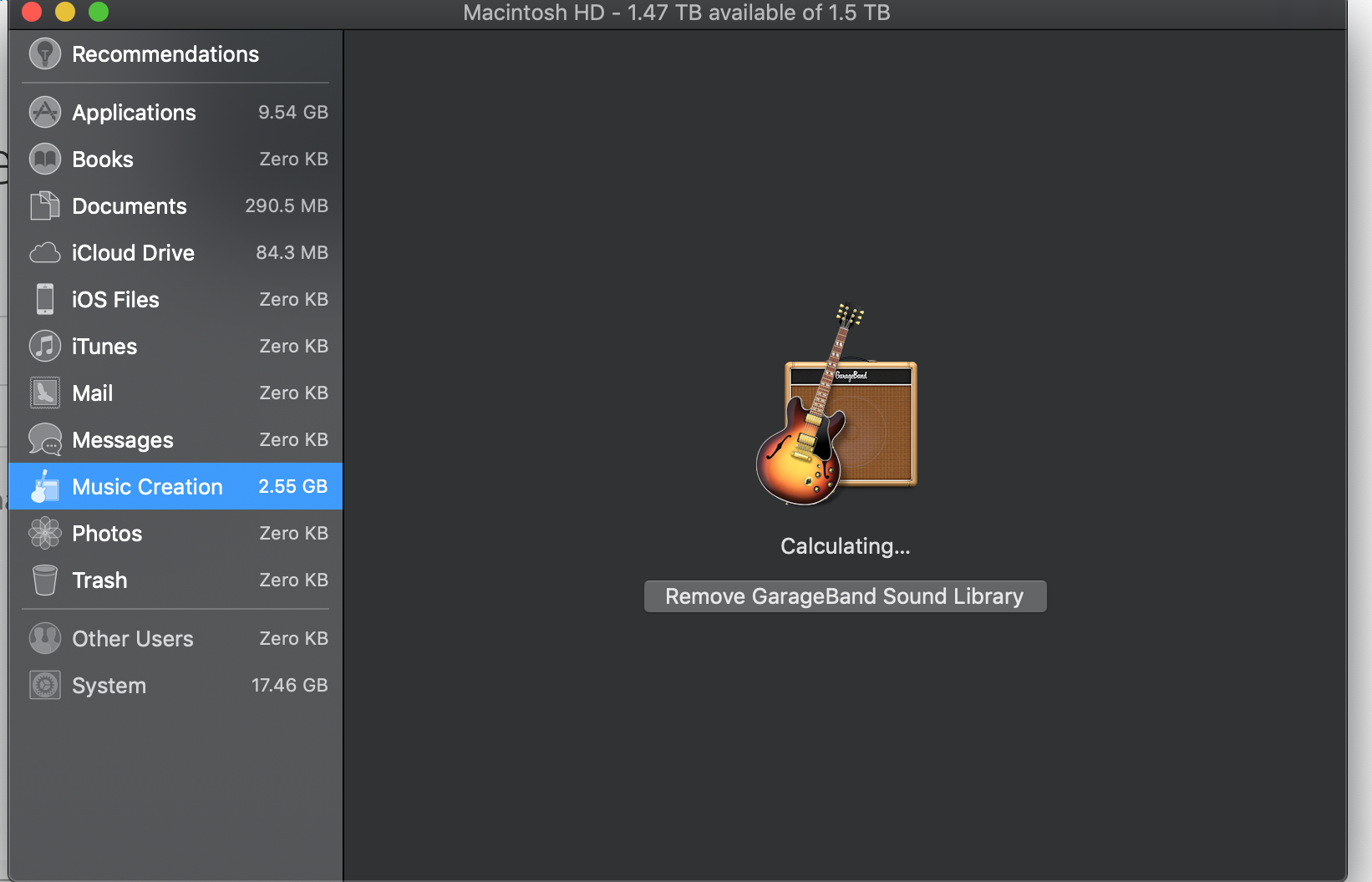Image resolution: width=1372 pixels, height=882 pixels.
Task: Click the Documents pages icon
Action: click(45, 206)
